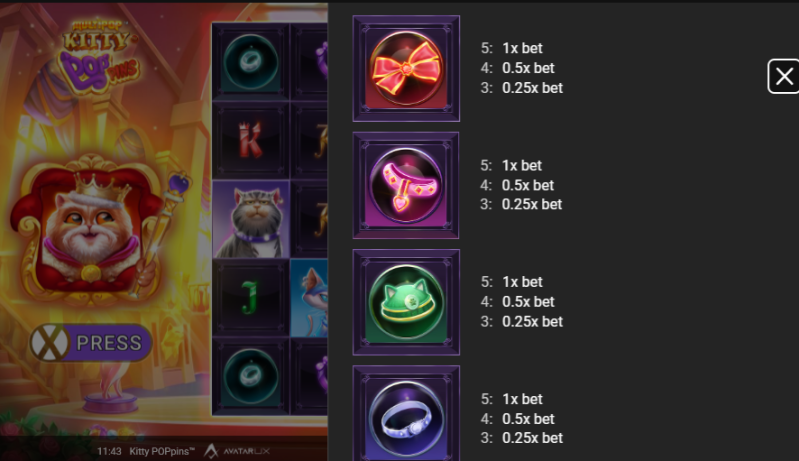
Task: Click the top teal ring orb symbol
Action: (x=250, y=62)
